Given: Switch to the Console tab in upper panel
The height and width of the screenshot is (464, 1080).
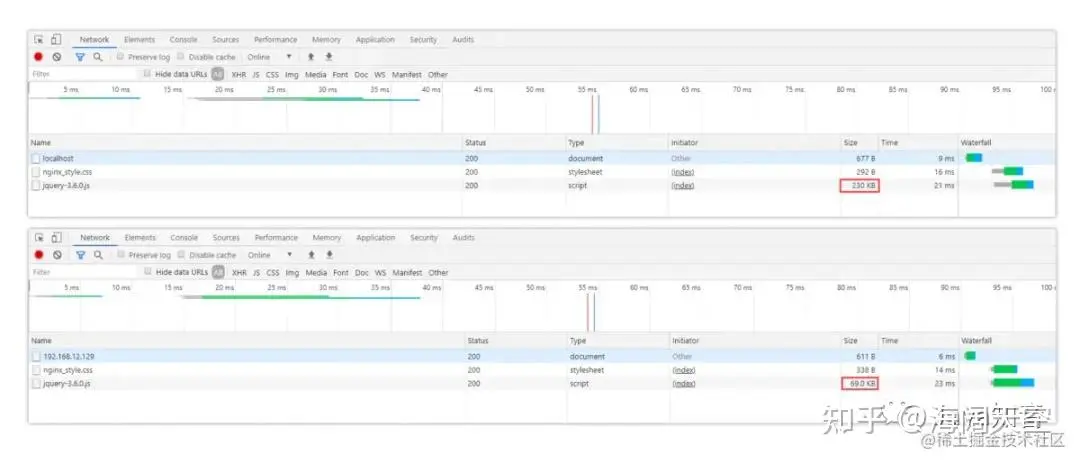Looking at the screenshot, I should (x=183, y=40).
